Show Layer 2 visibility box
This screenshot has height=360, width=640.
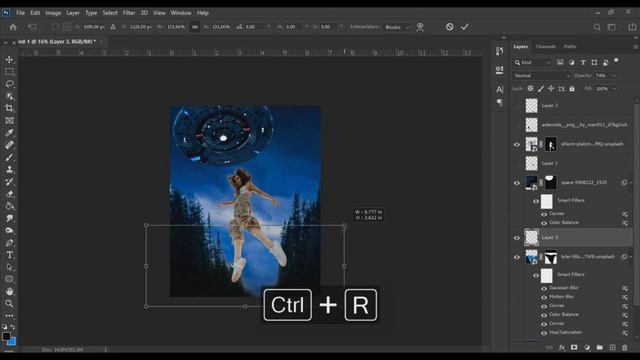(x=517, y=106)
